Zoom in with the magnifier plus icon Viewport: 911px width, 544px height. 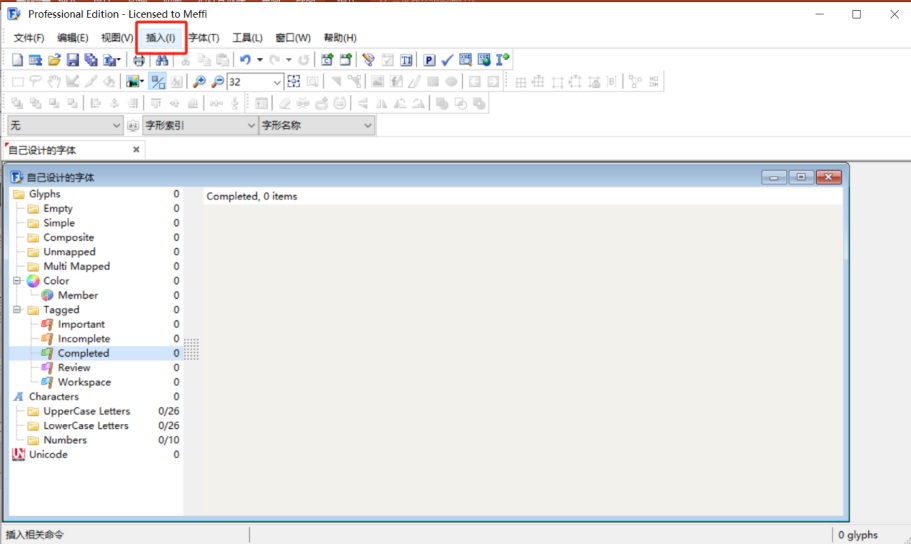coord(199,81)
